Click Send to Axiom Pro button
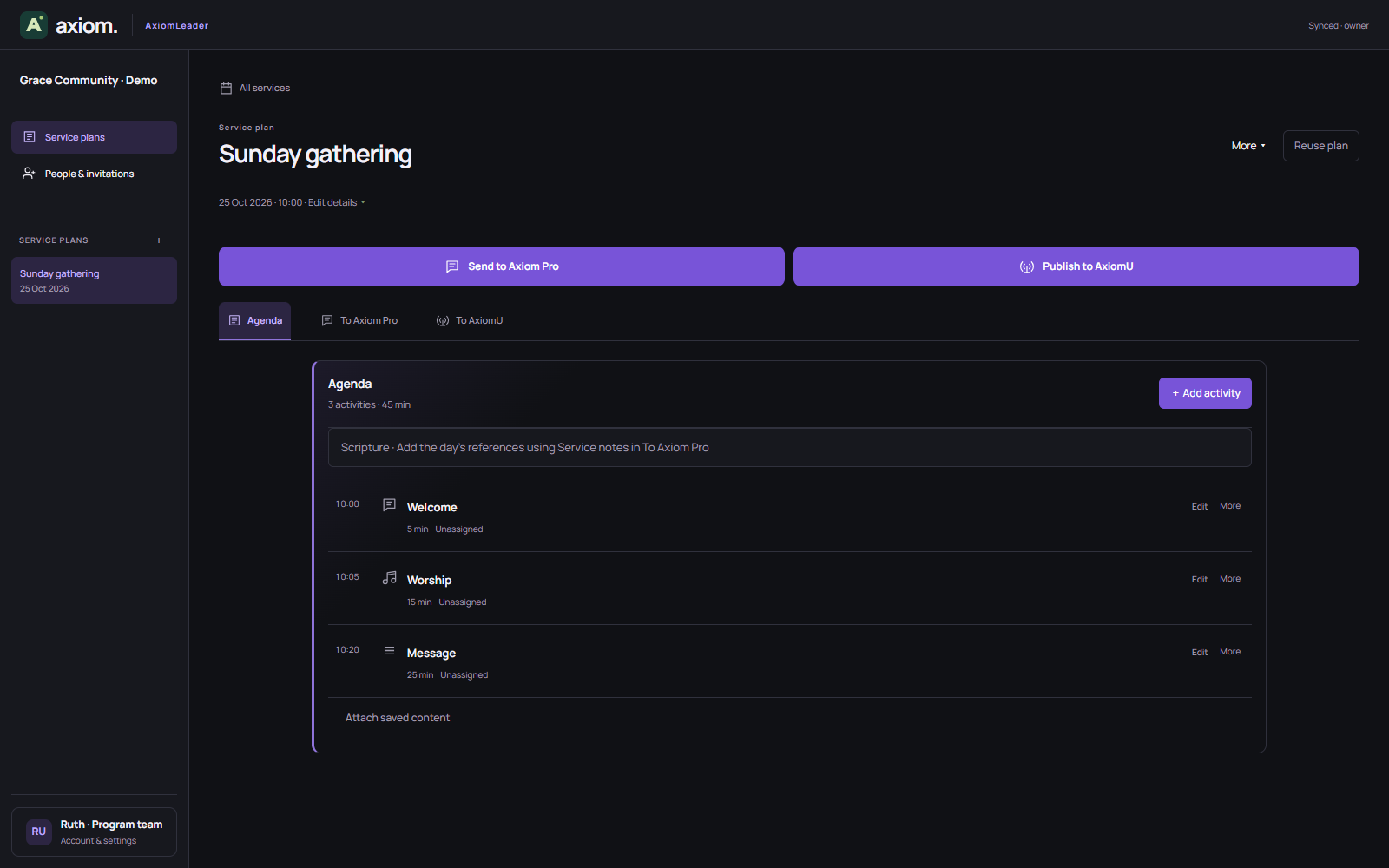This screenshot has height=868, width=1389. (502, 266)
